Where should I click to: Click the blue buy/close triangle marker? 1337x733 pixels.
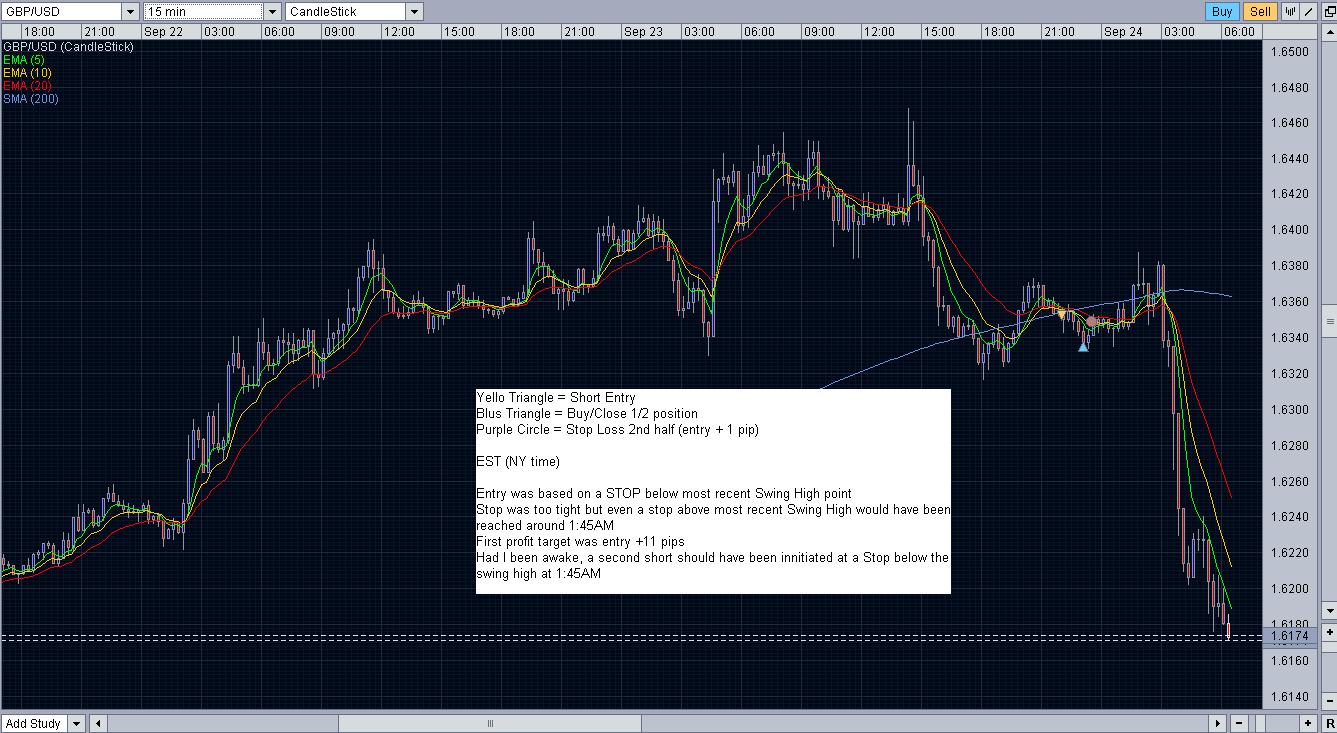(x=1083, y=347)
